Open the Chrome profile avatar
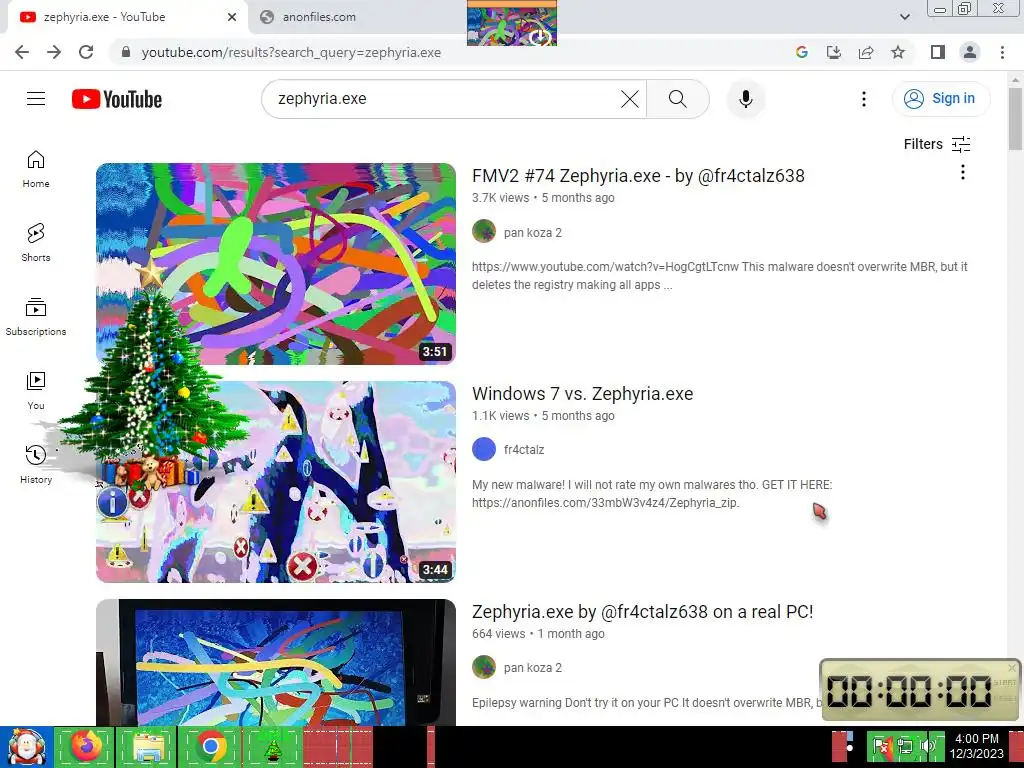This screenshot has width=1024, height=768. pyautogui.click(x=970, y=52)
